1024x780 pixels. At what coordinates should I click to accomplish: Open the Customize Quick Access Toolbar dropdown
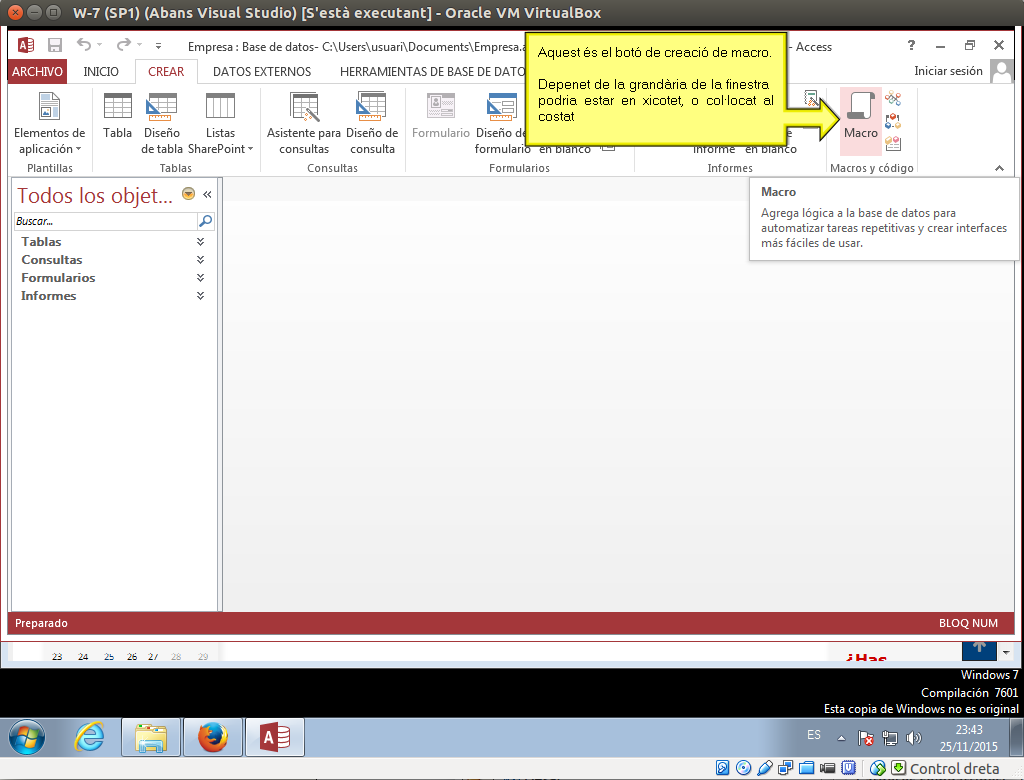point(158,46)
